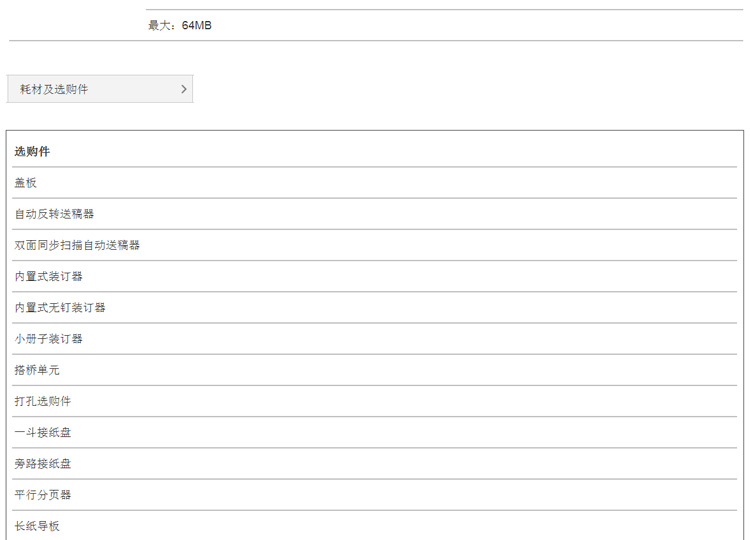Expand the 耗材及选购件 section button
This screenshot has width=750, height=540.
(99, 89)
